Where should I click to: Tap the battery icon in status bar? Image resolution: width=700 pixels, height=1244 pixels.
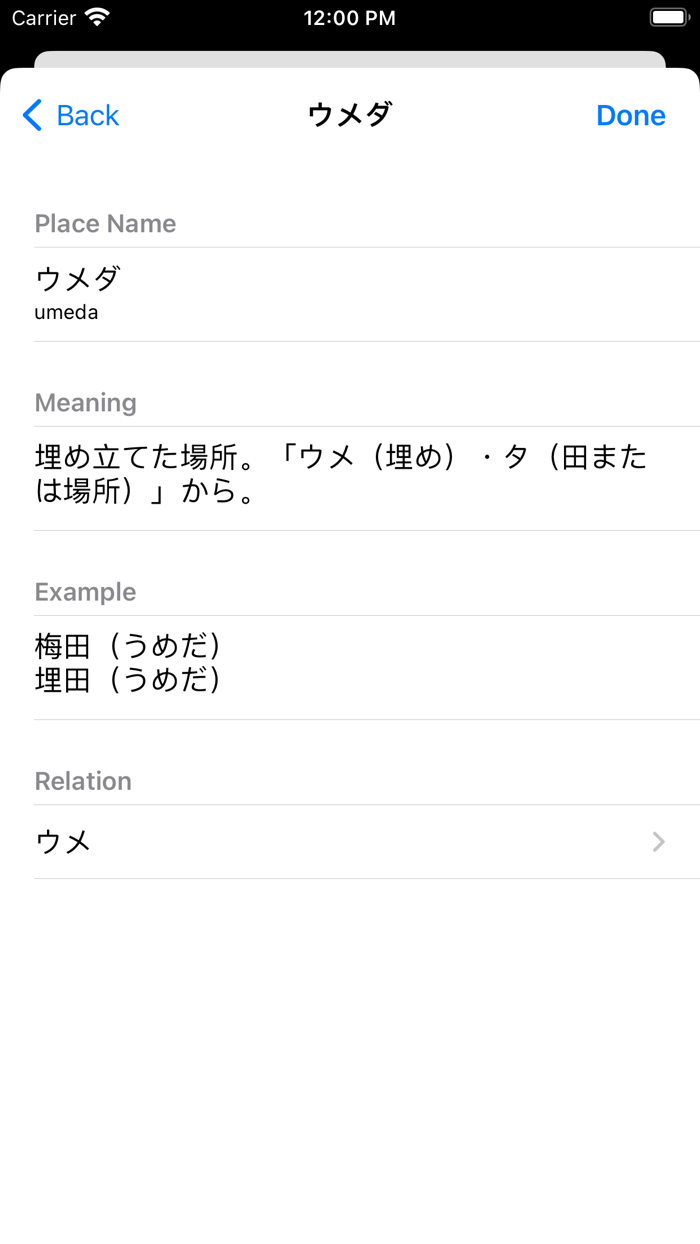point(668,17)
